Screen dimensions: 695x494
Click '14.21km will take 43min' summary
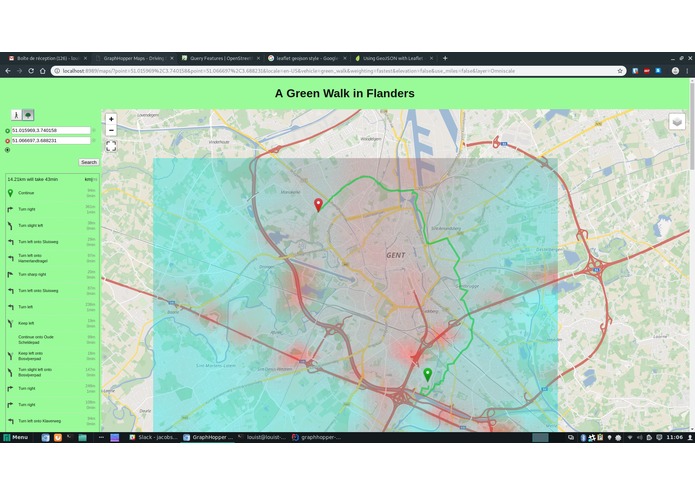pyautogui.click(x=33, y=179)
